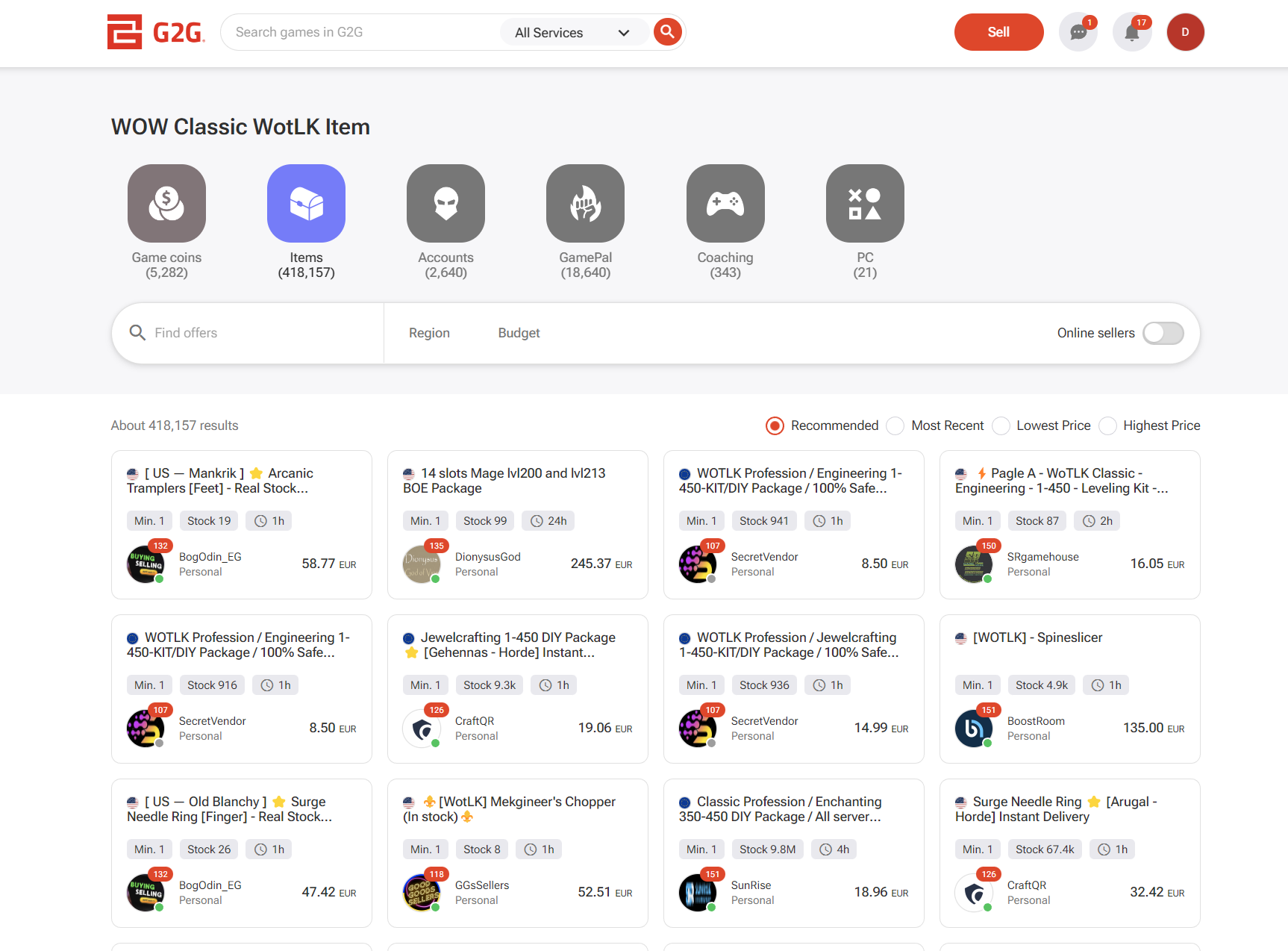The image size is (1288, 951).
Task: Open the chat messages icon
Action: point(1078,32)
